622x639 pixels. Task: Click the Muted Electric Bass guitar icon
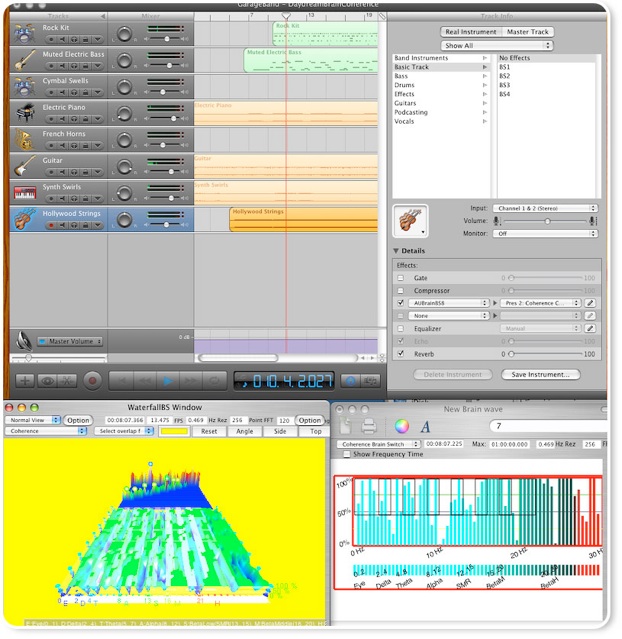[24, 60]
